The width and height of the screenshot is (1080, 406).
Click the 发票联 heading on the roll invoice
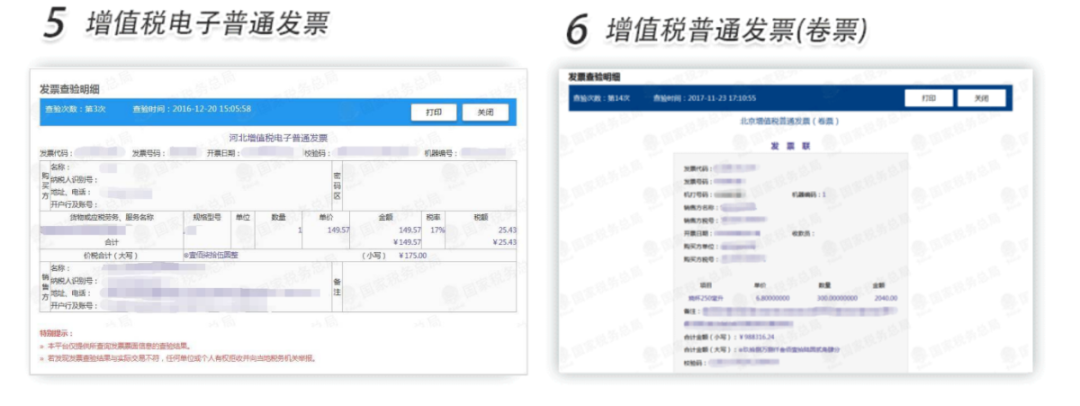point(790,145)
